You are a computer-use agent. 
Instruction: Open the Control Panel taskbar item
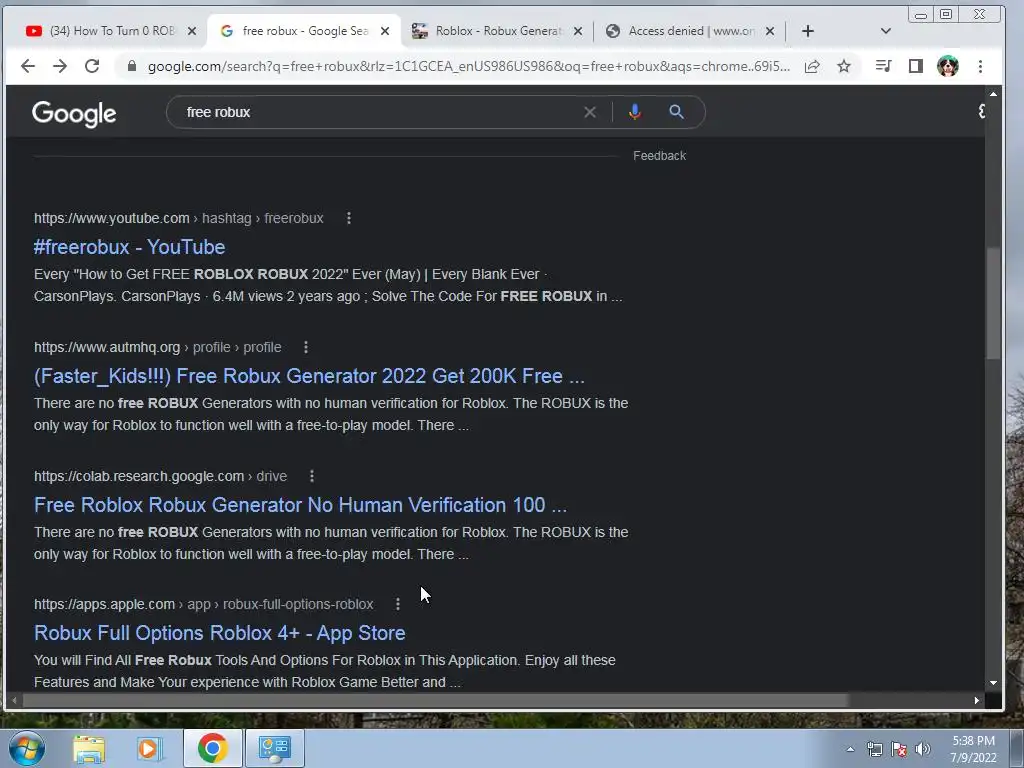tap(274, 748)
